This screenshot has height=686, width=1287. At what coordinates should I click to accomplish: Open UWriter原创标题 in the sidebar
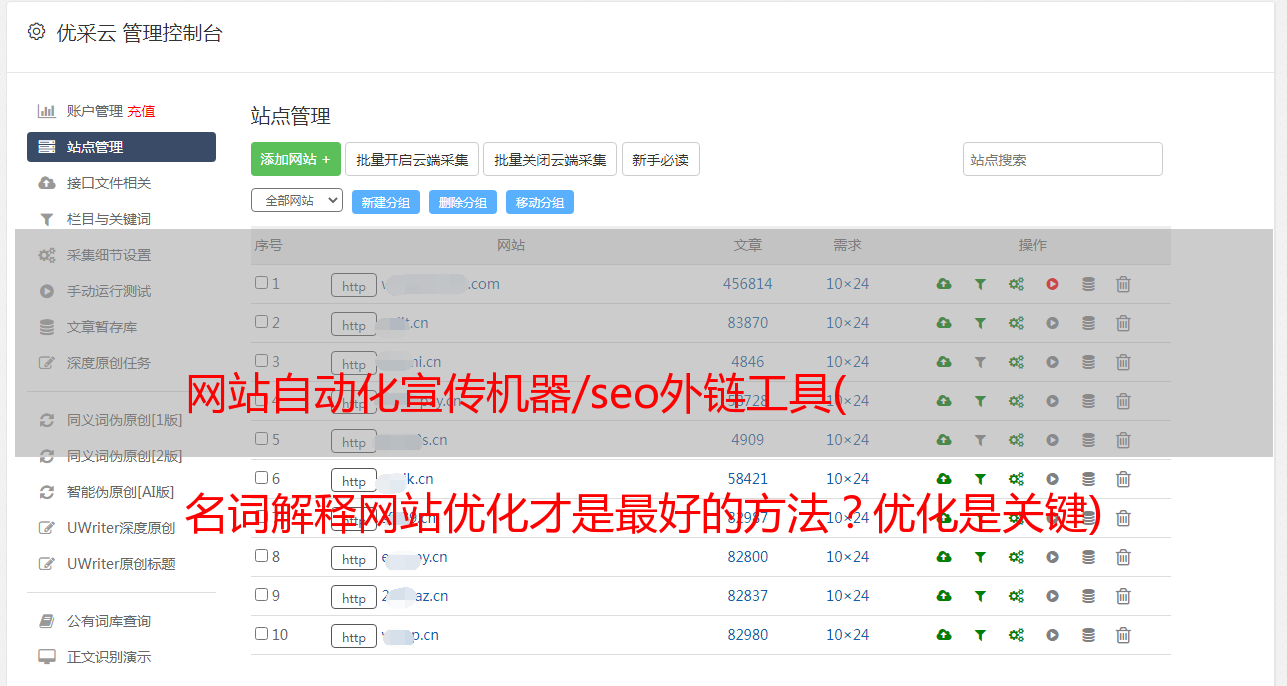pyautogui.click(x=121, y=564)
